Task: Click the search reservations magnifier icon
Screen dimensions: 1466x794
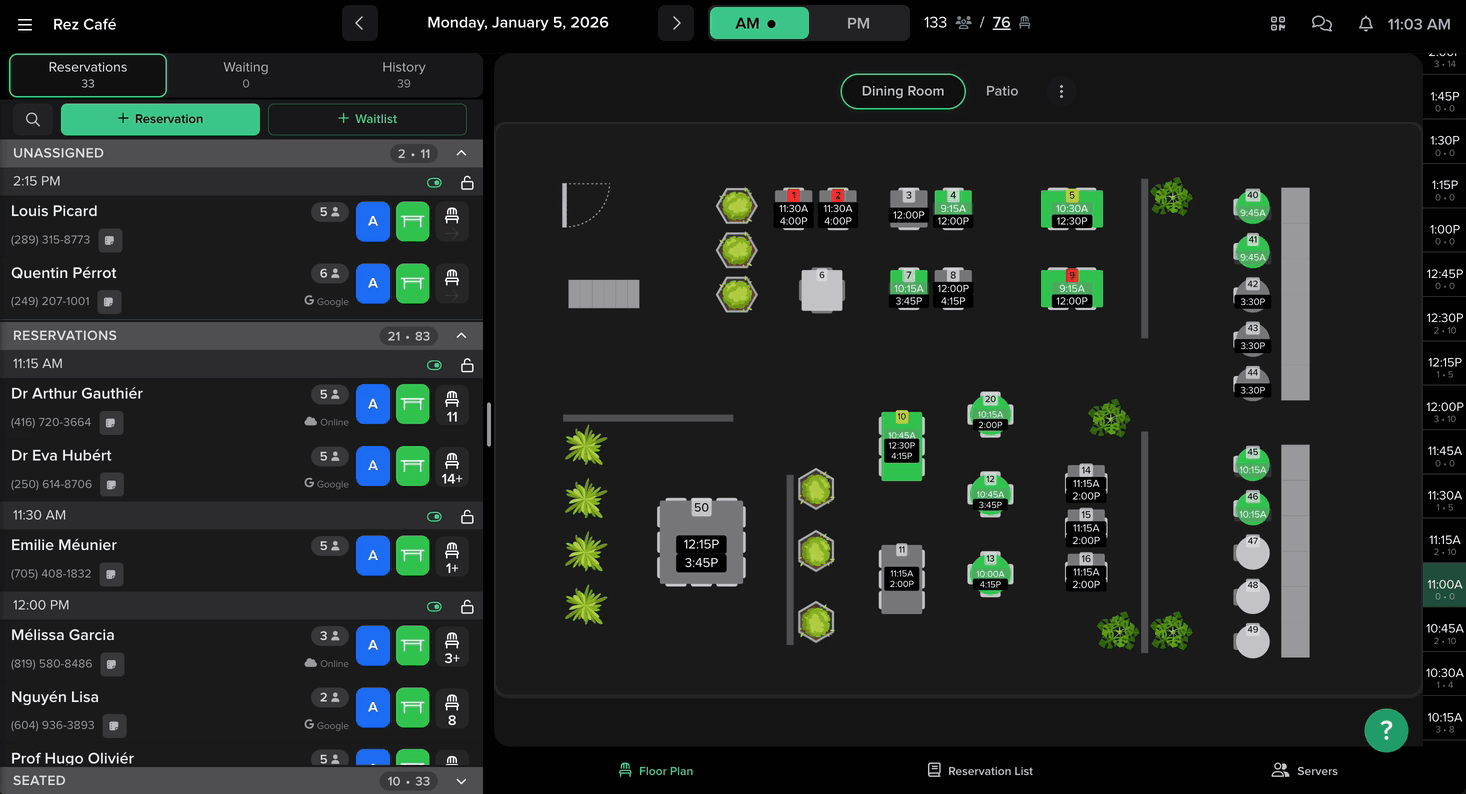Action: 33,119
